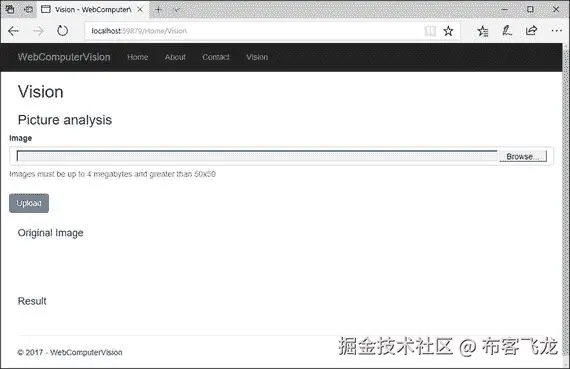
Task: Open the Contact page
Action: click(216, 57)
